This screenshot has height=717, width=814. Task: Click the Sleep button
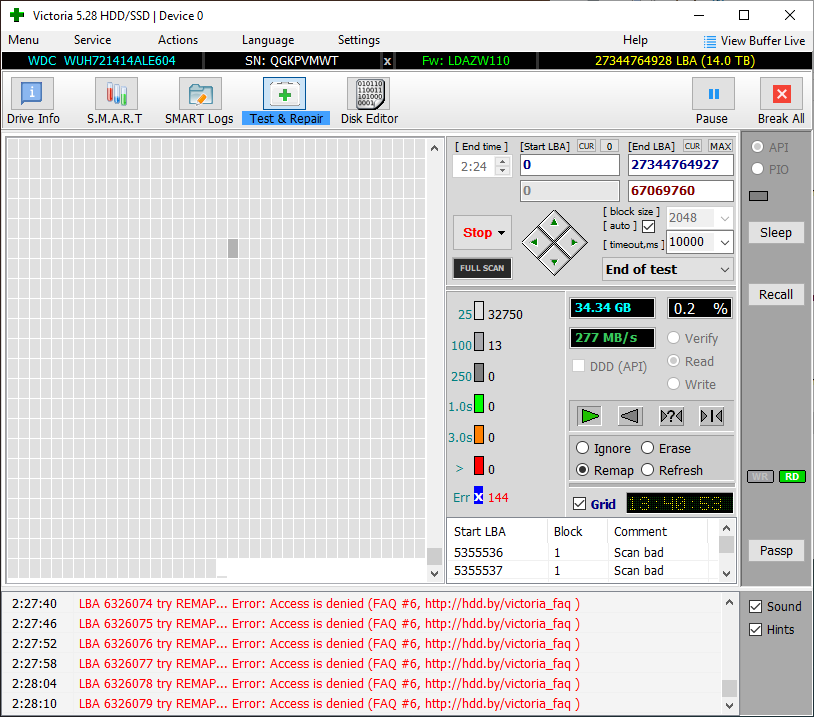coord(776,232)
